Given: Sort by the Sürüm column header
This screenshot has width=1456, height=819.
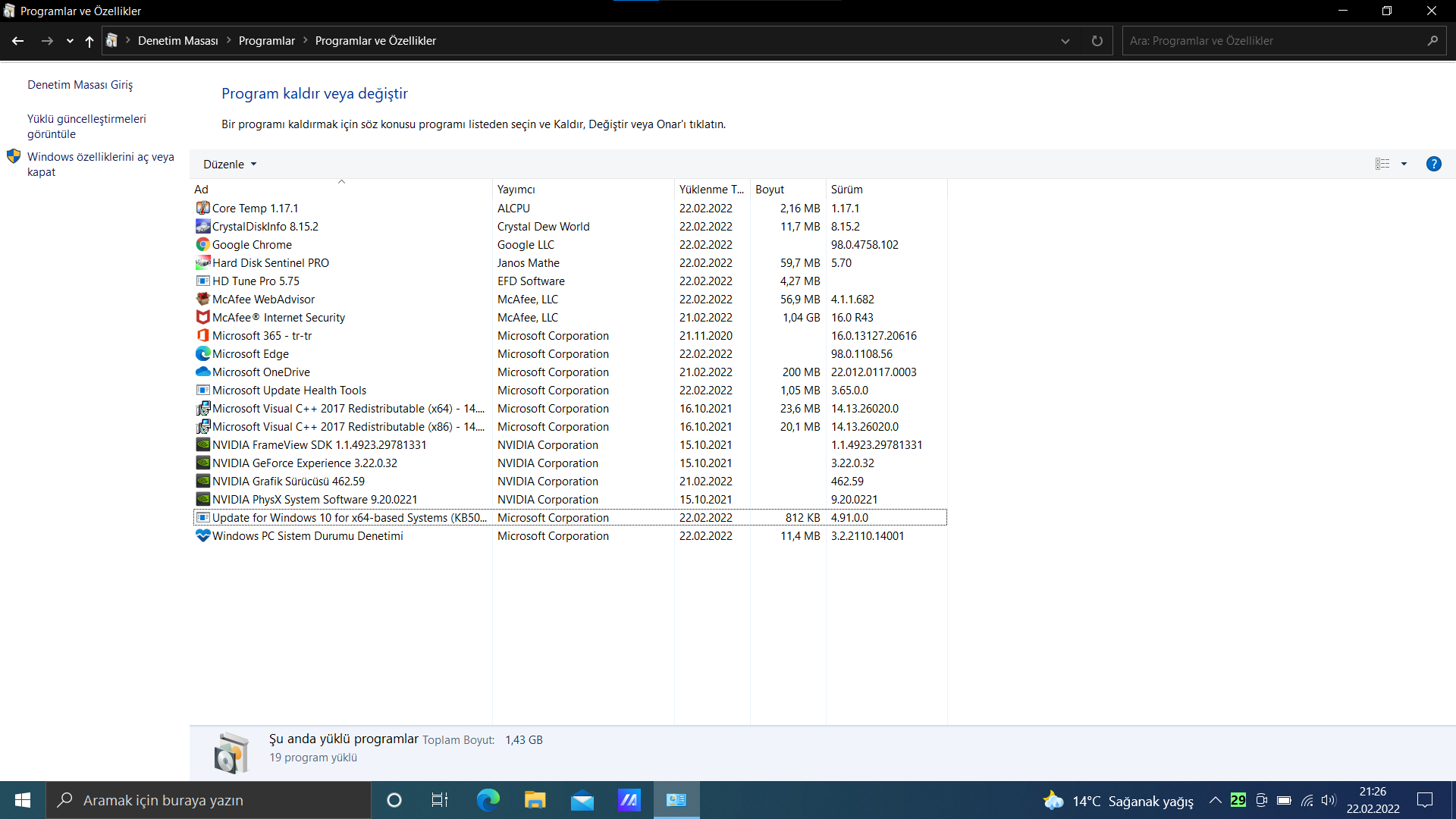Looking at the screenshot, I should point(886,189).
